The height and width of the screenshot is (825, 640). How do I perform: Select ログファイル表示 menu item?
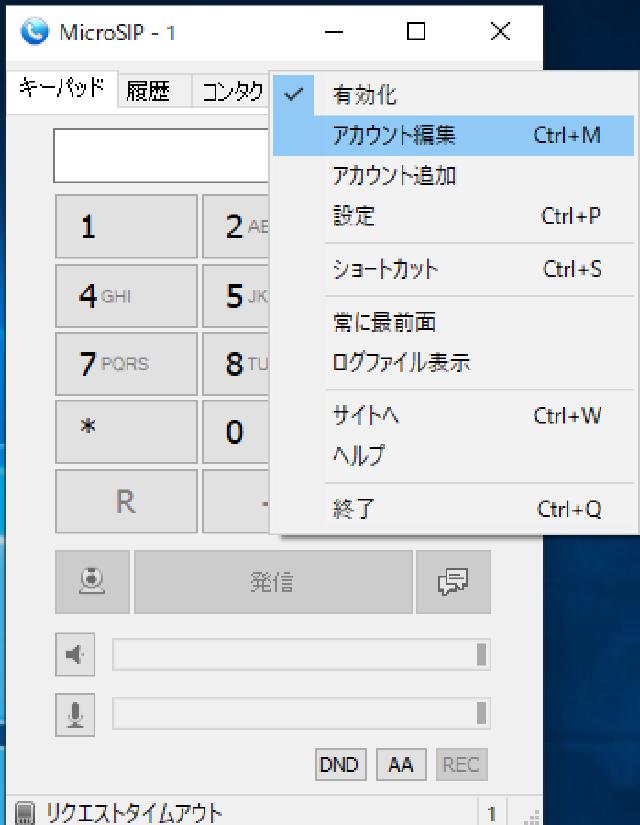[453, 363]
